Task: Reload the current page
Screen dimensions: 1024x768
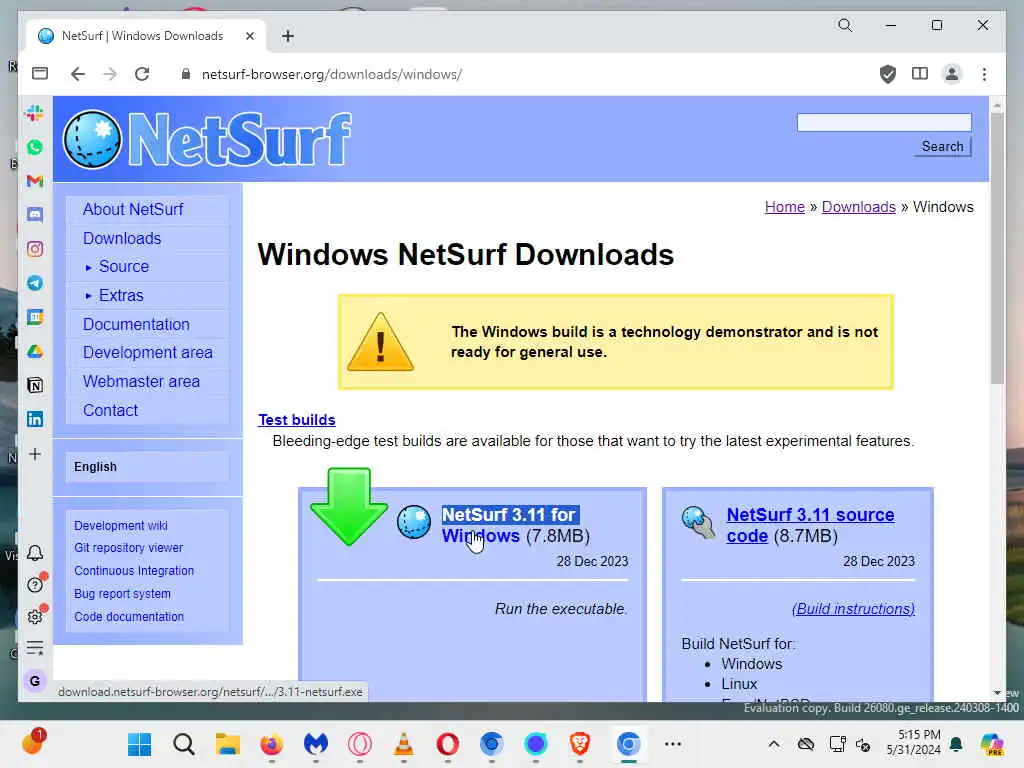Action: click(142, 74)
